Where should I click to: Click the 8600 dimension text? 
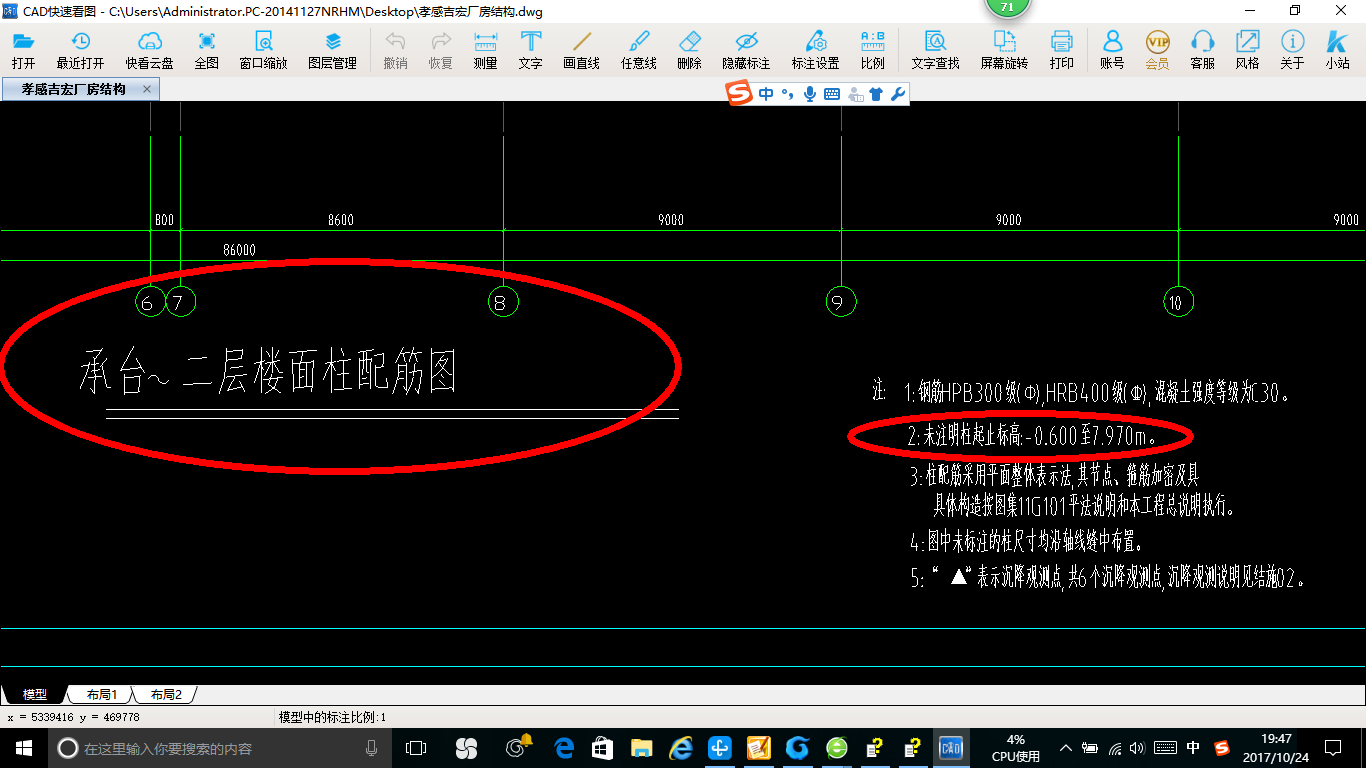340,220
